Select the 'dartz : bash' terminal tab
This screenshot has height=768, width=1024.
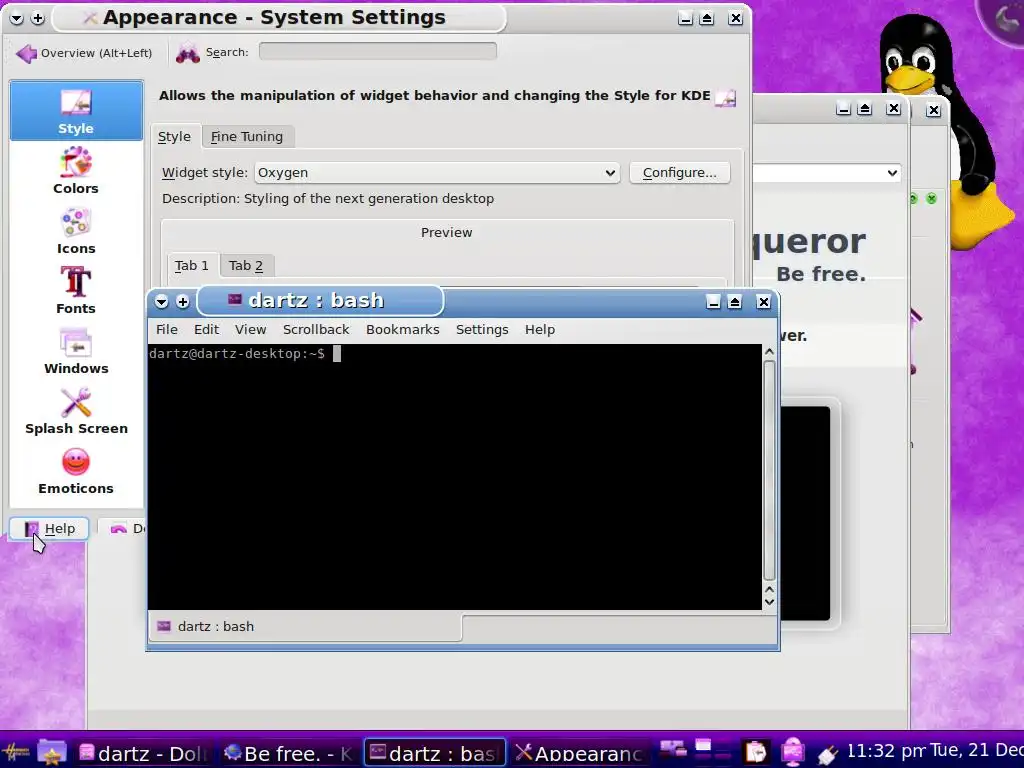click(305, 626)
